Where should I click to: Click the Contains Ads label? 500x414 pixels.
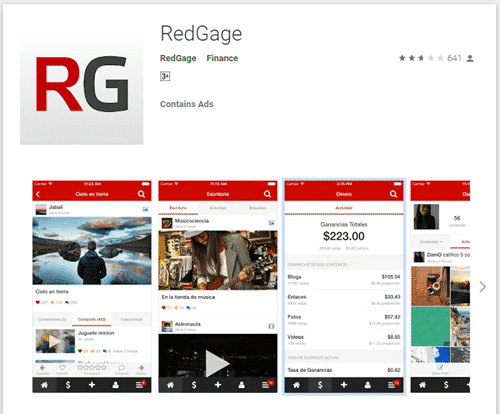187,104
